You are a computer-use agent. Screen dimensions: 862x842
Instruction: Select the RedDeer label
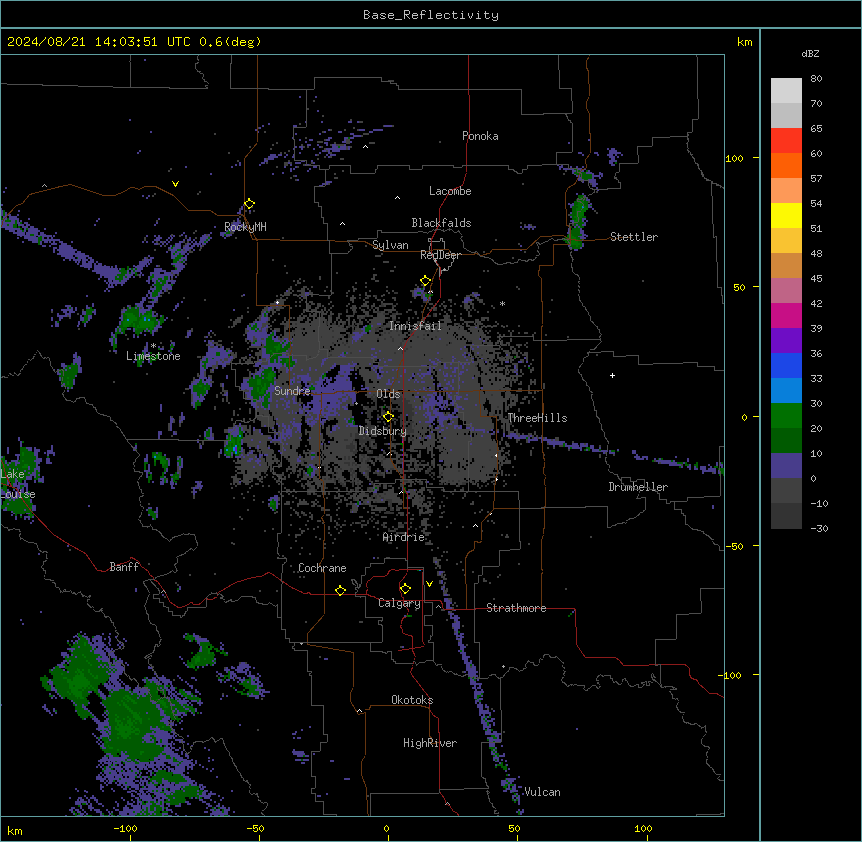440,255
